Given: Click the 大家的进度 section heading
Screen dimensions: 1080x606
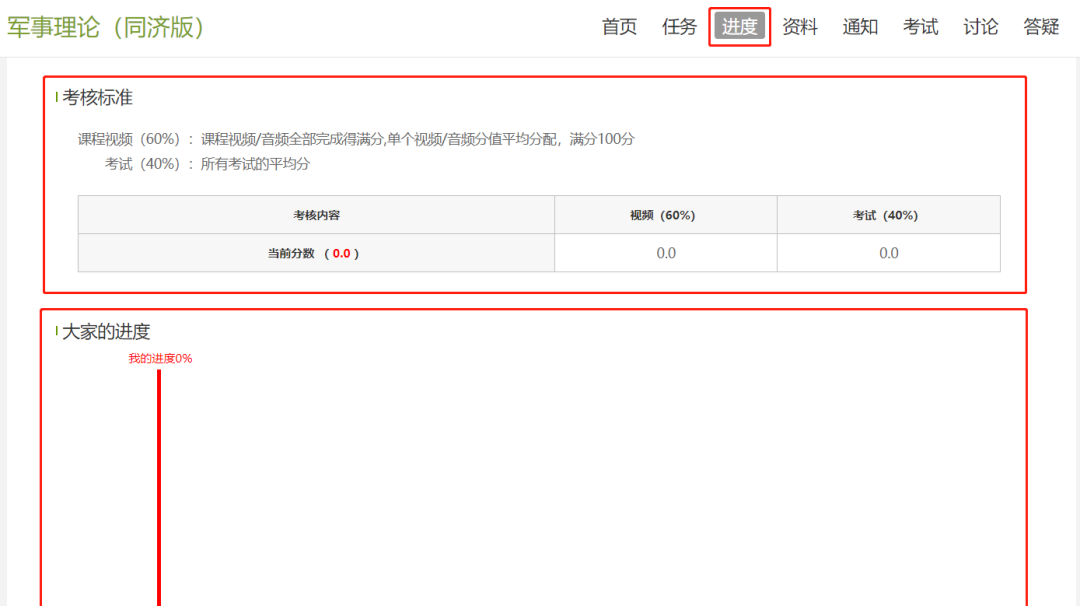Looking at the screenshot, I should click(x=106, y=332).
